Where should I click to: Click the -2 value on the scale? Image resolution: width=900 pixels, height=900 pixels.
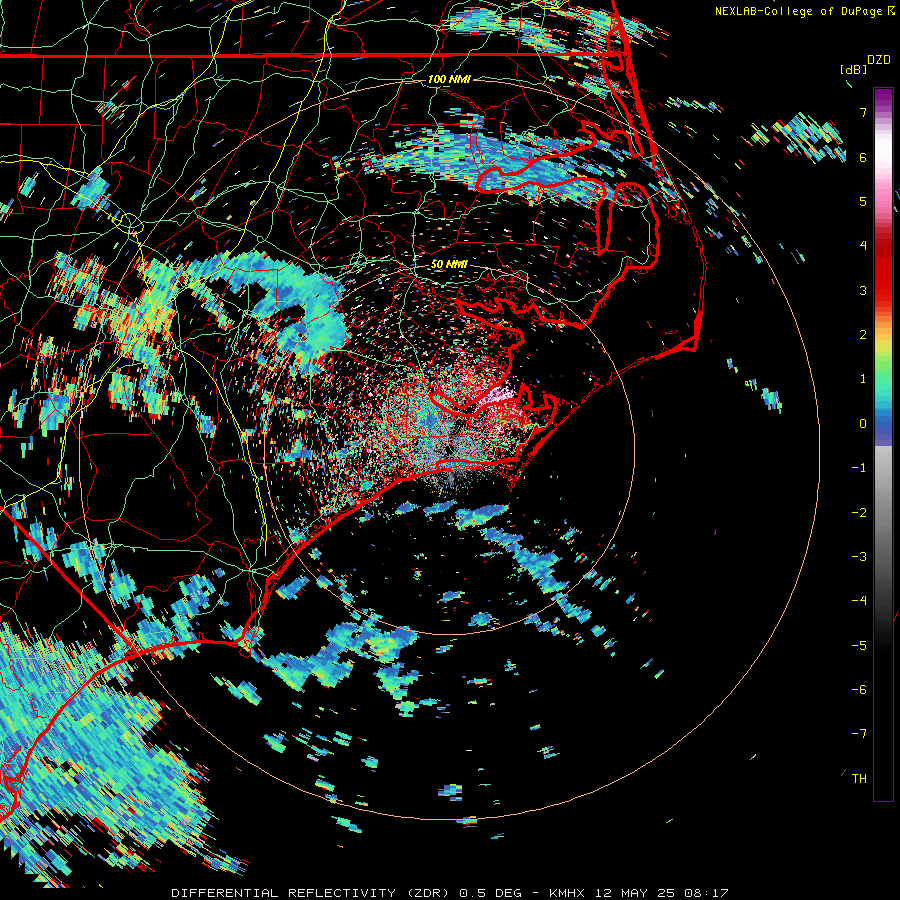[x=859, y=513]
